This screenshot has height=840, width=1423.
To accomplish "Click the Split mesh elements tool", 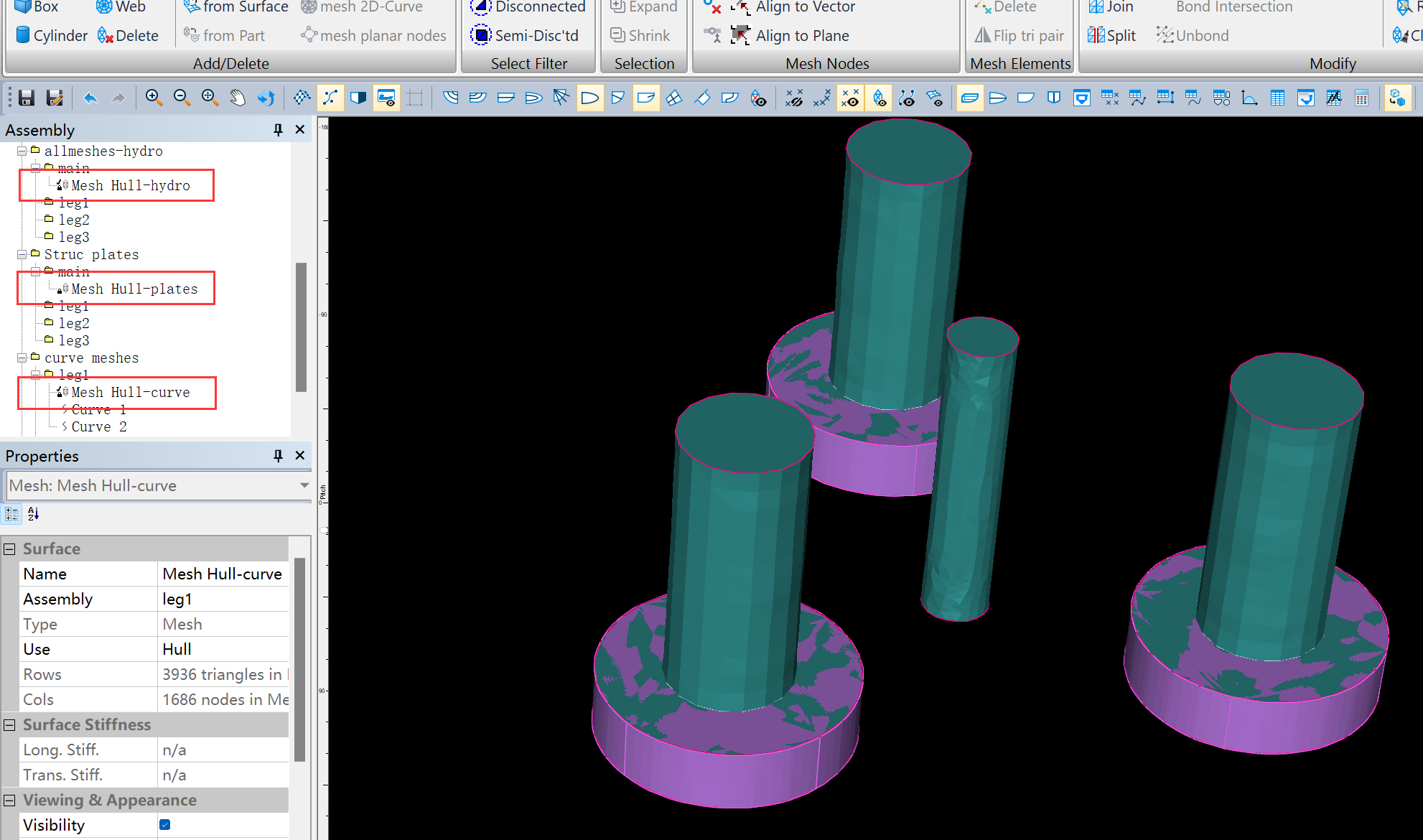I will [x=1111, y=35].
